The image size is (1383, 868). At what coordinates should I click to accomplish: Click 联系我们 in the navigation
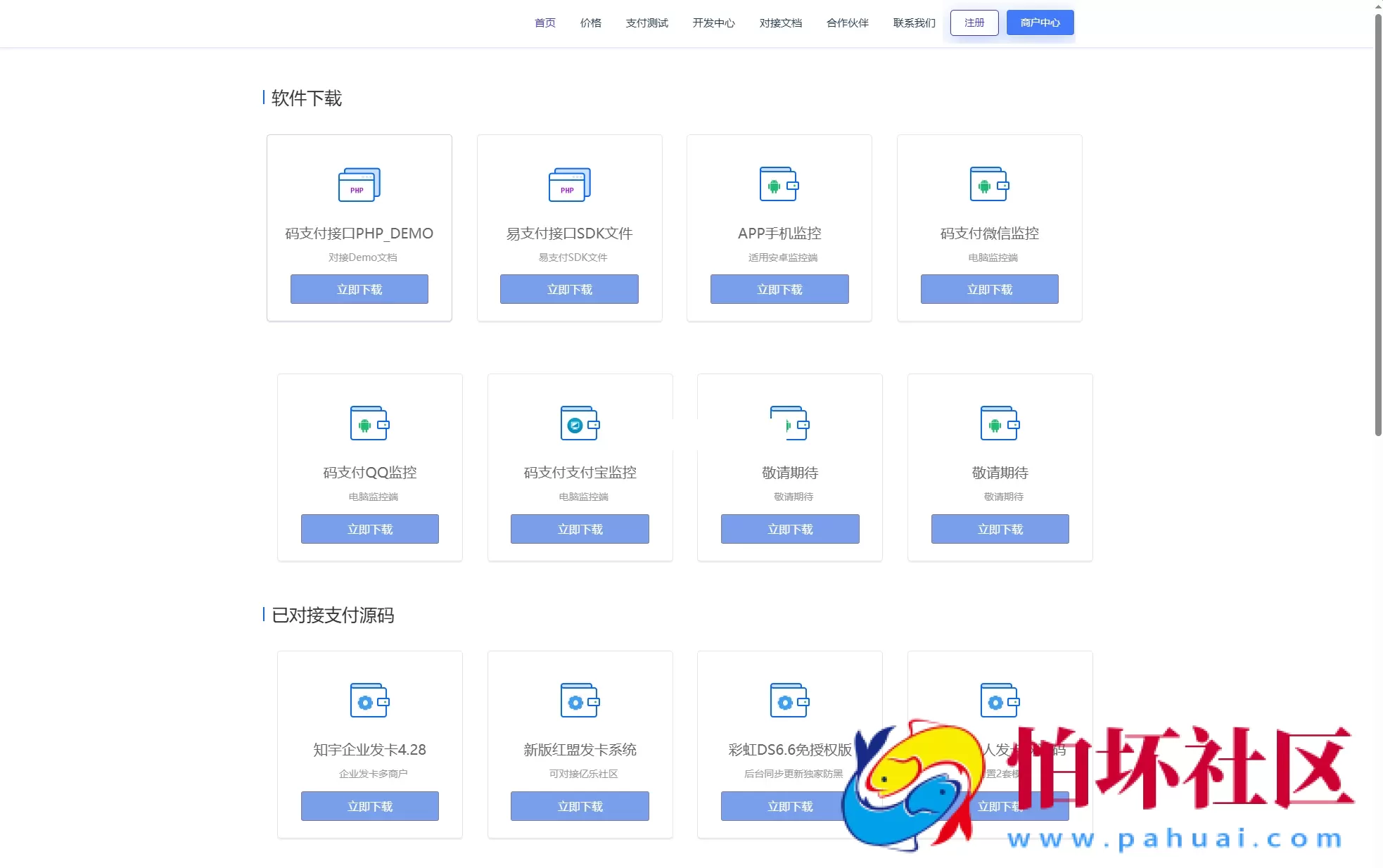(913, 23)
